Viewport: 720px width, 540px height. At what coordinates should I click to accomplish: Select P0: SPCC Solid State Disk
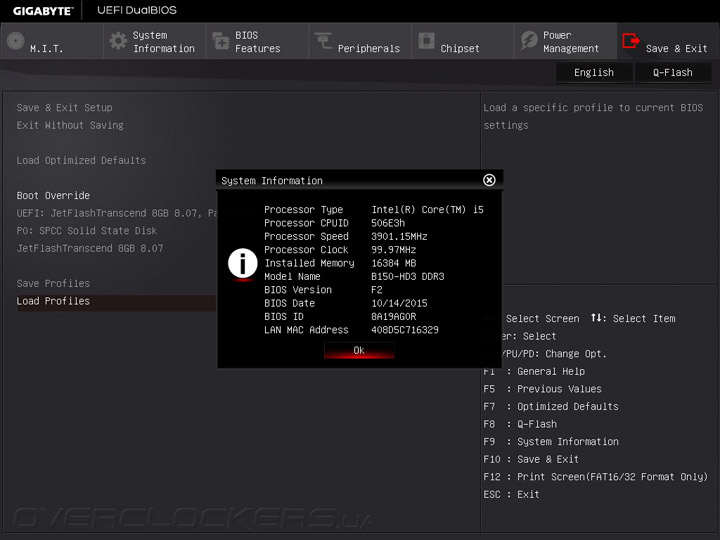coord(87,231)
